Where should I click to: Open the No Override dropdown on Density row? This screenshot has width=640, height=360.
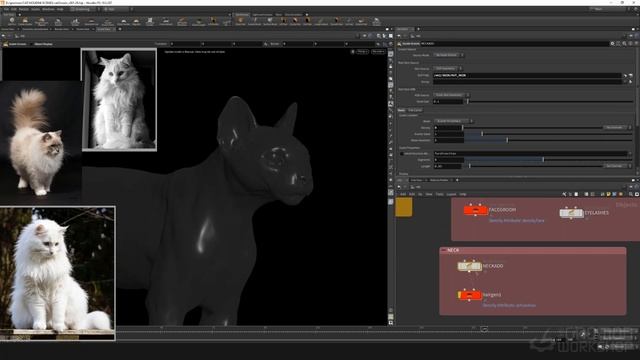tap(617, 128)
